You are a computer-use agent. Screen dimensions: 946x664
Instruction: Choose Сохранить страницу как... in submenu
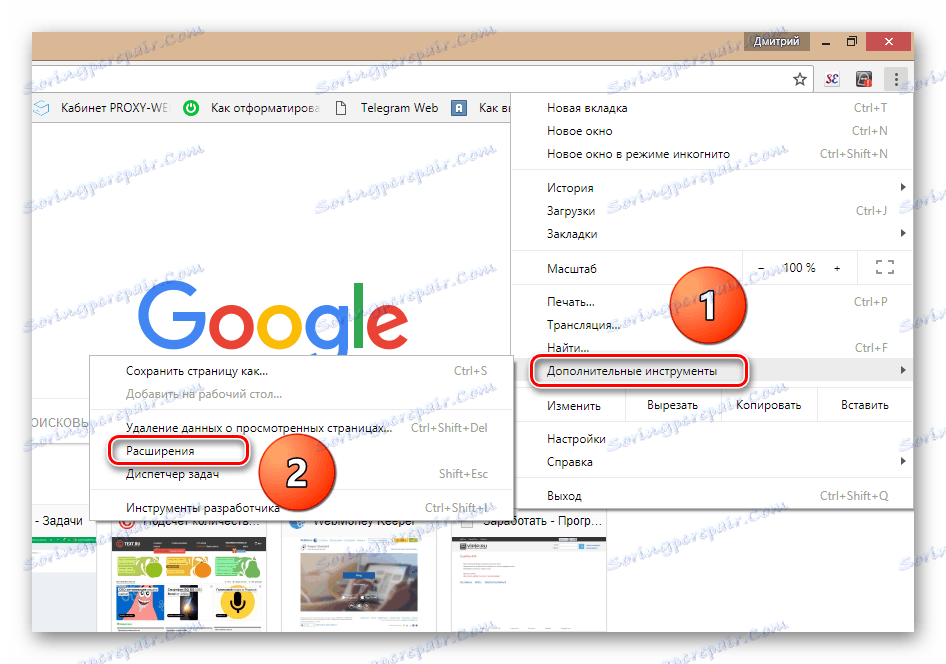click(302, 371)
